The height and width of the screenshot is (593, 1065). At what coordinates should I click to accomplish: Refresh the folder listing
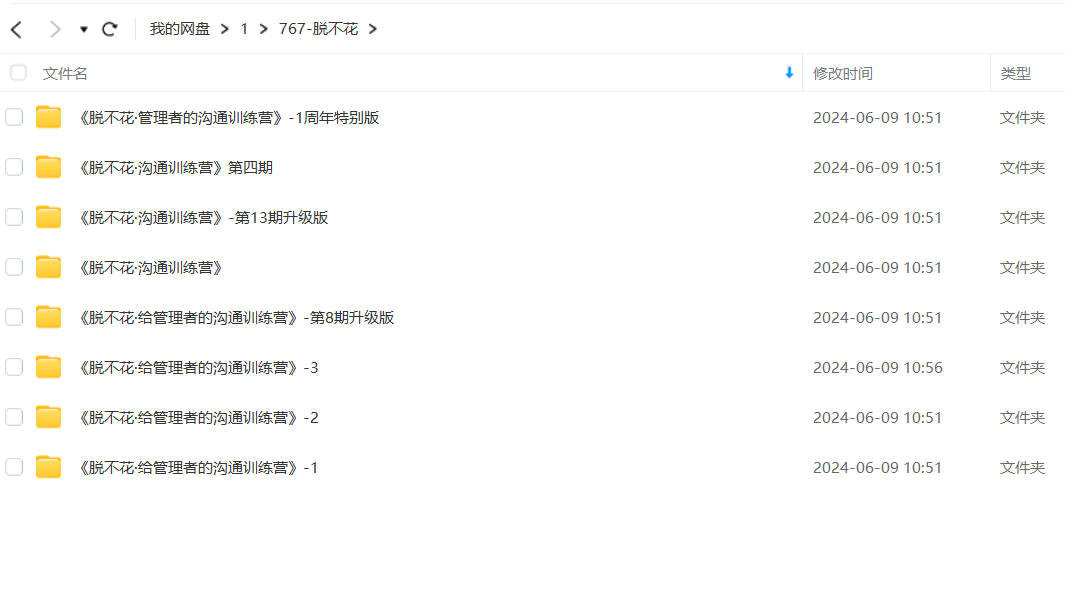click(x=109, y=29)
